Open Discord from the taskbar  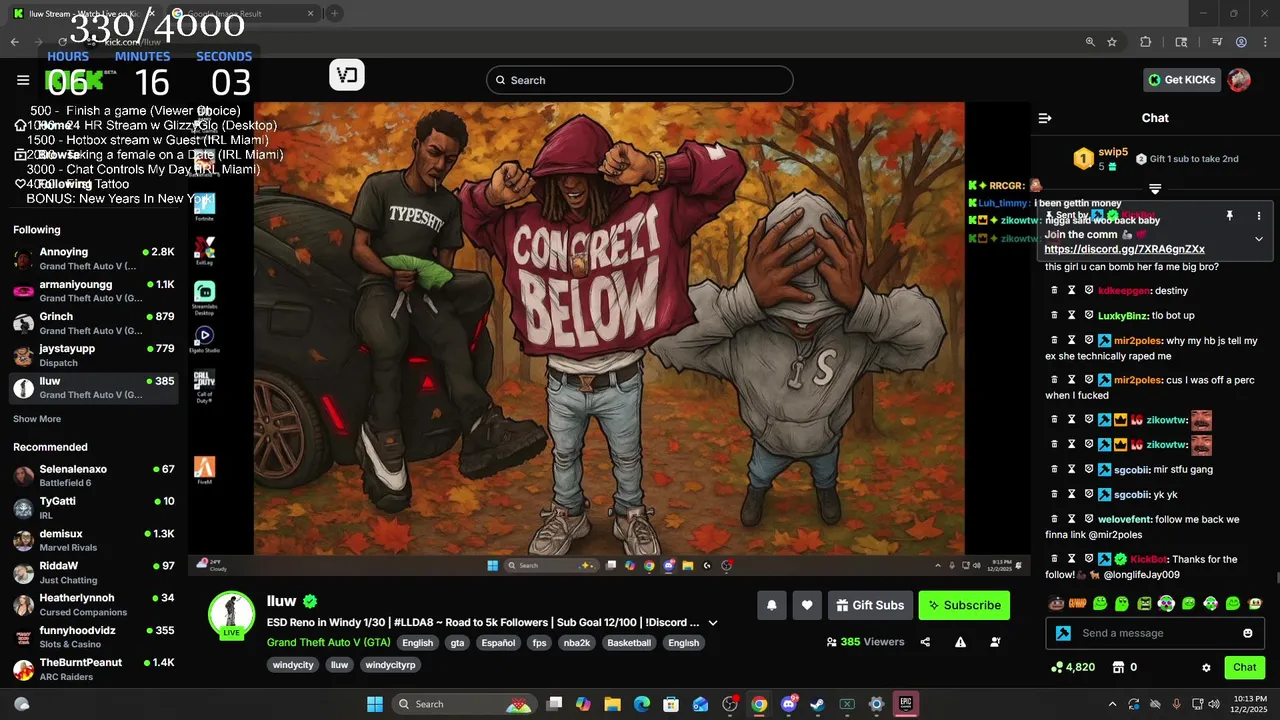[789, 704]
